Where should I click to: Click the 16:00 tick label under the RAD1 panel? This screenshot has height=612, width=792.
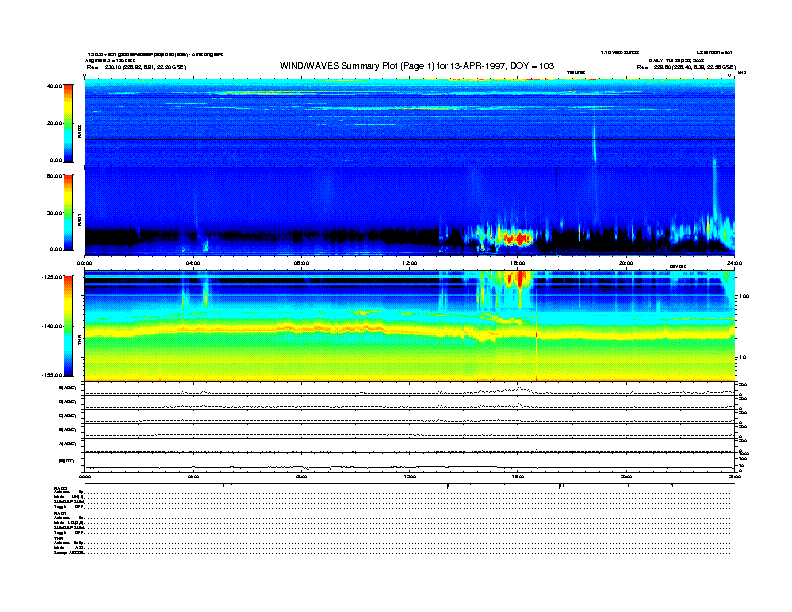[518, 263]
